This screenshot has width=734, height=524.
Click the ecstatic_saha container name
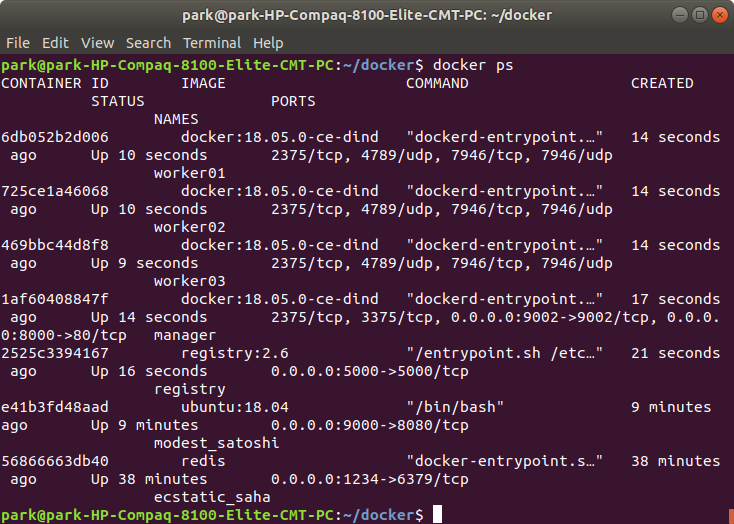point(212,497)
